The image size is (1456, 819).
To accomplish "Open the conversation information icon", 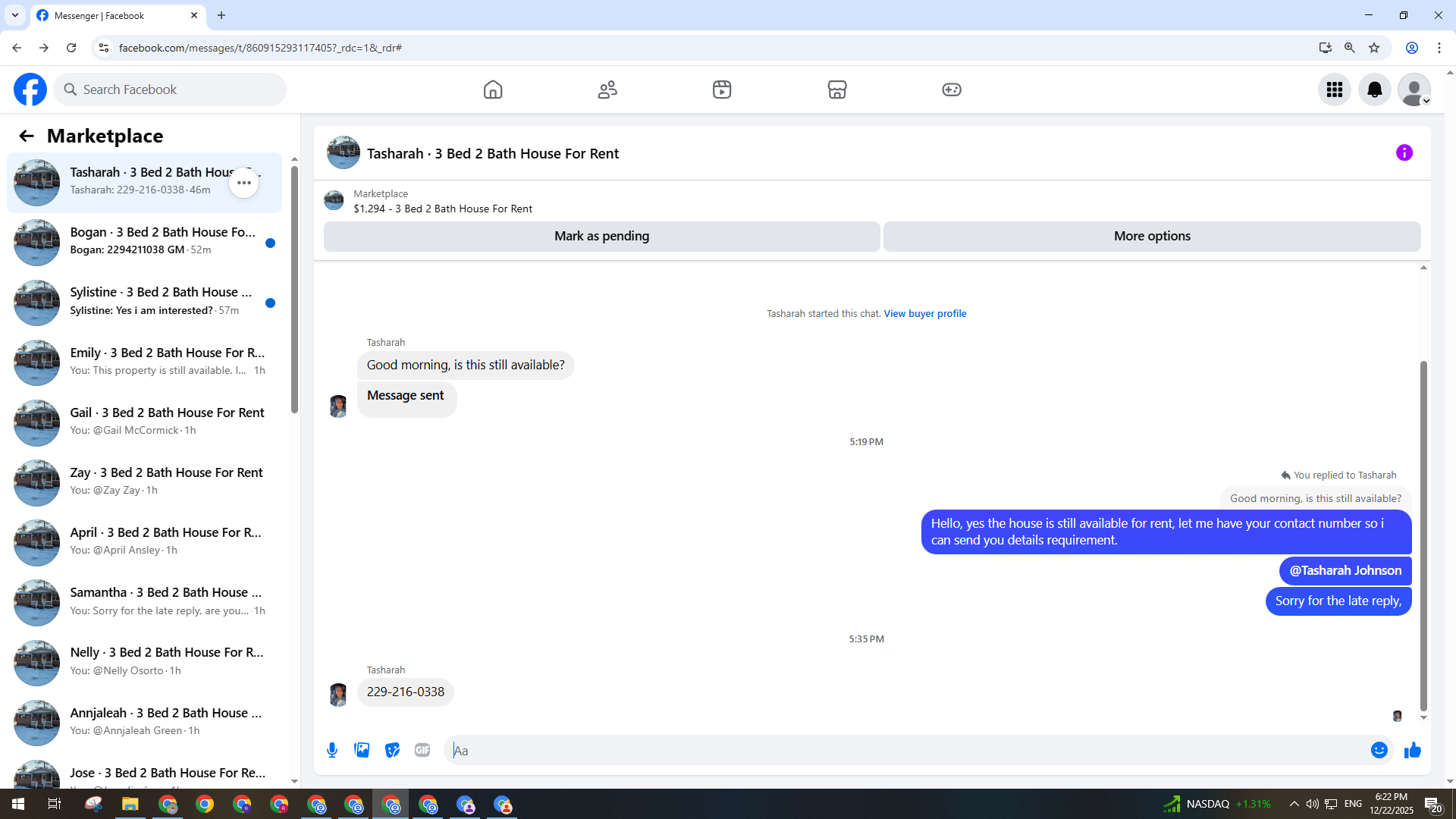I will click(1404, 153).
